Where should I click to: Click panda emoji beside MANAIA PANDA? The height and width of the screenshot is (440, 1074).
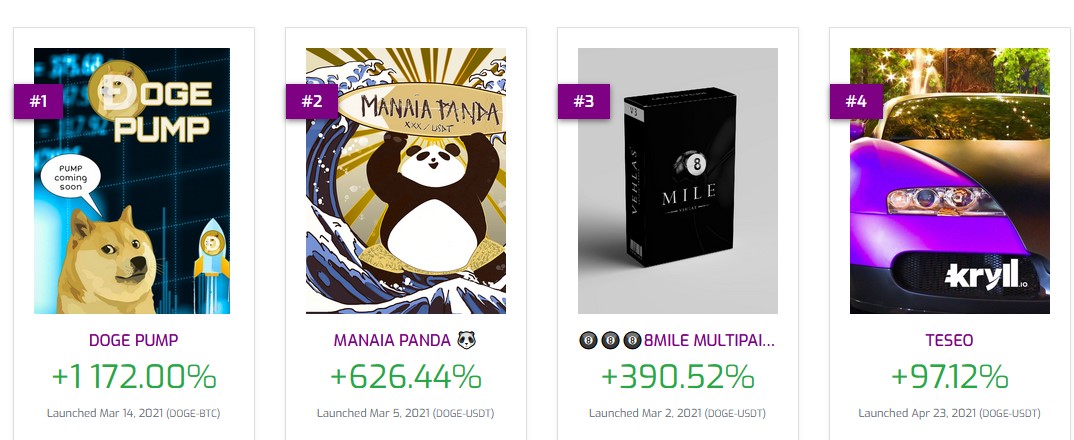click(x=466, y=340)
